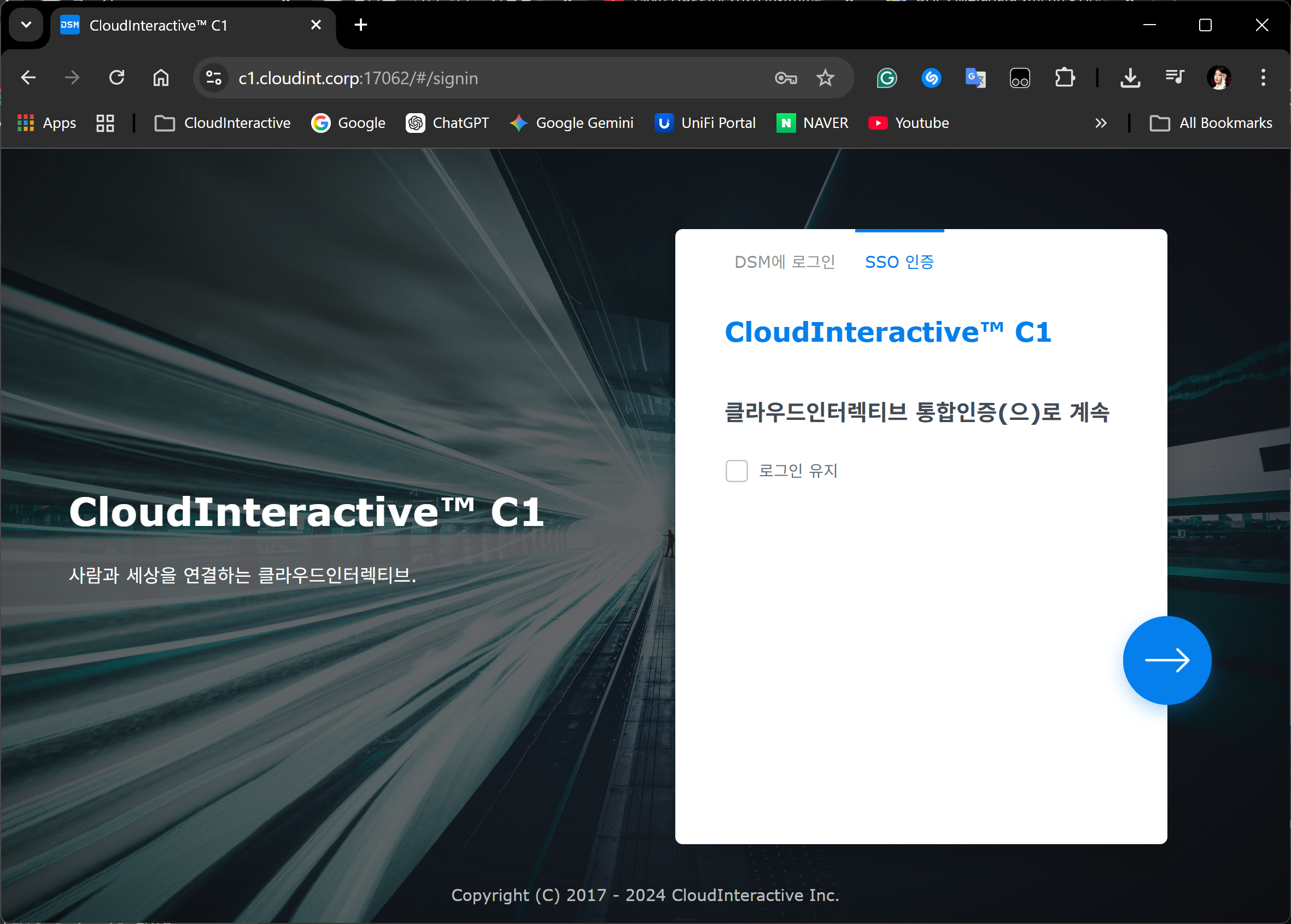Switch to the DSM에 로그인 tab
This screenshot has width=1291, height=924.
click(x=784, y=262)
